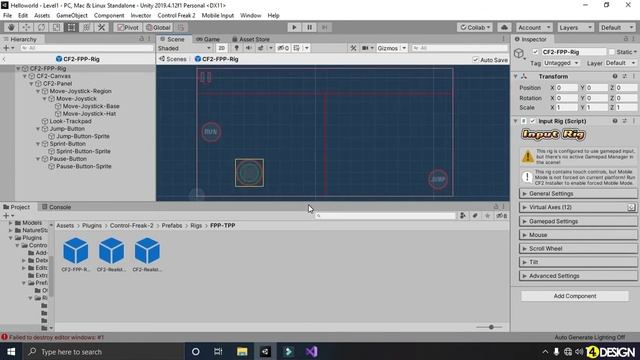The image size is (640, 360).
Task: Toggle scene audio speaker icon
Action: click(249, 48)
